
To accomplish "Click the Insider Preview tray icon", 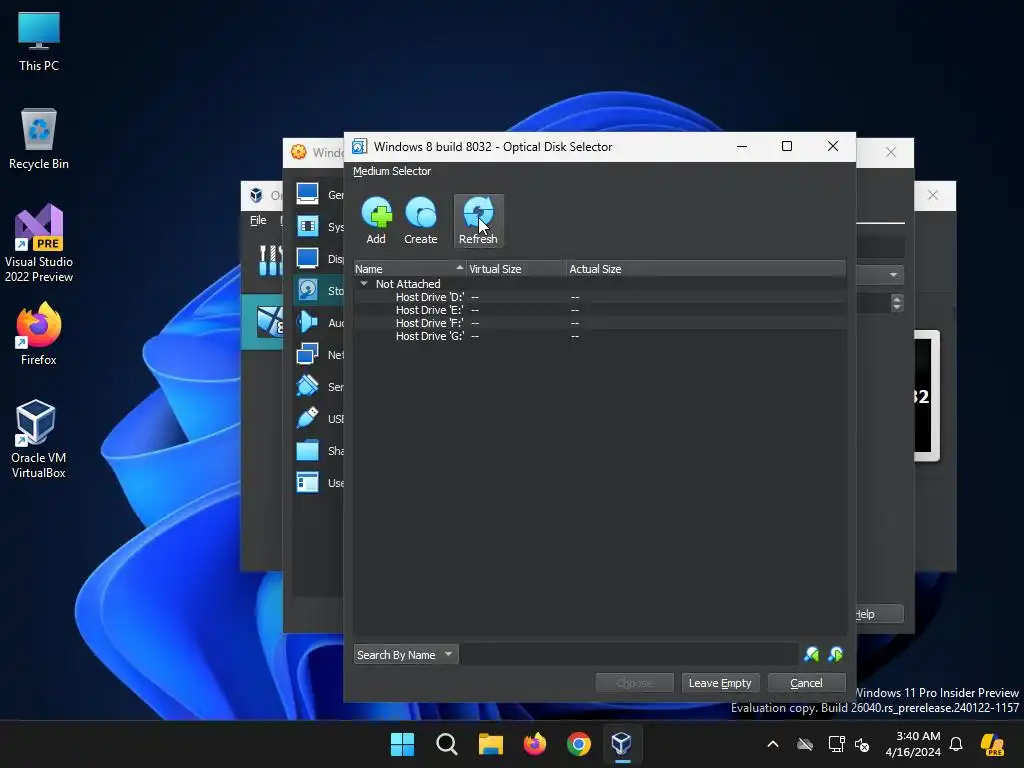I will tap(993, 744).
